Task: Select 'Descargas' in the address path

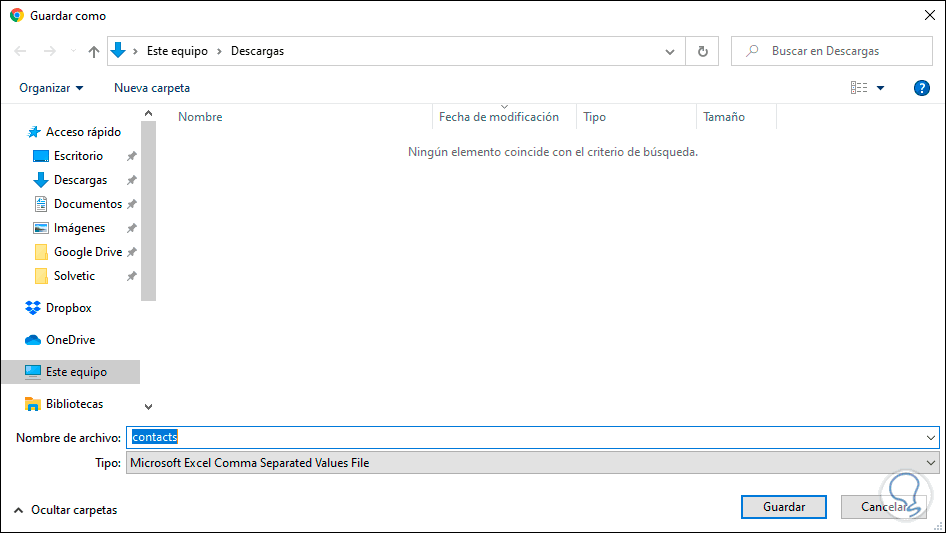Action: click(x=258, y=51)
